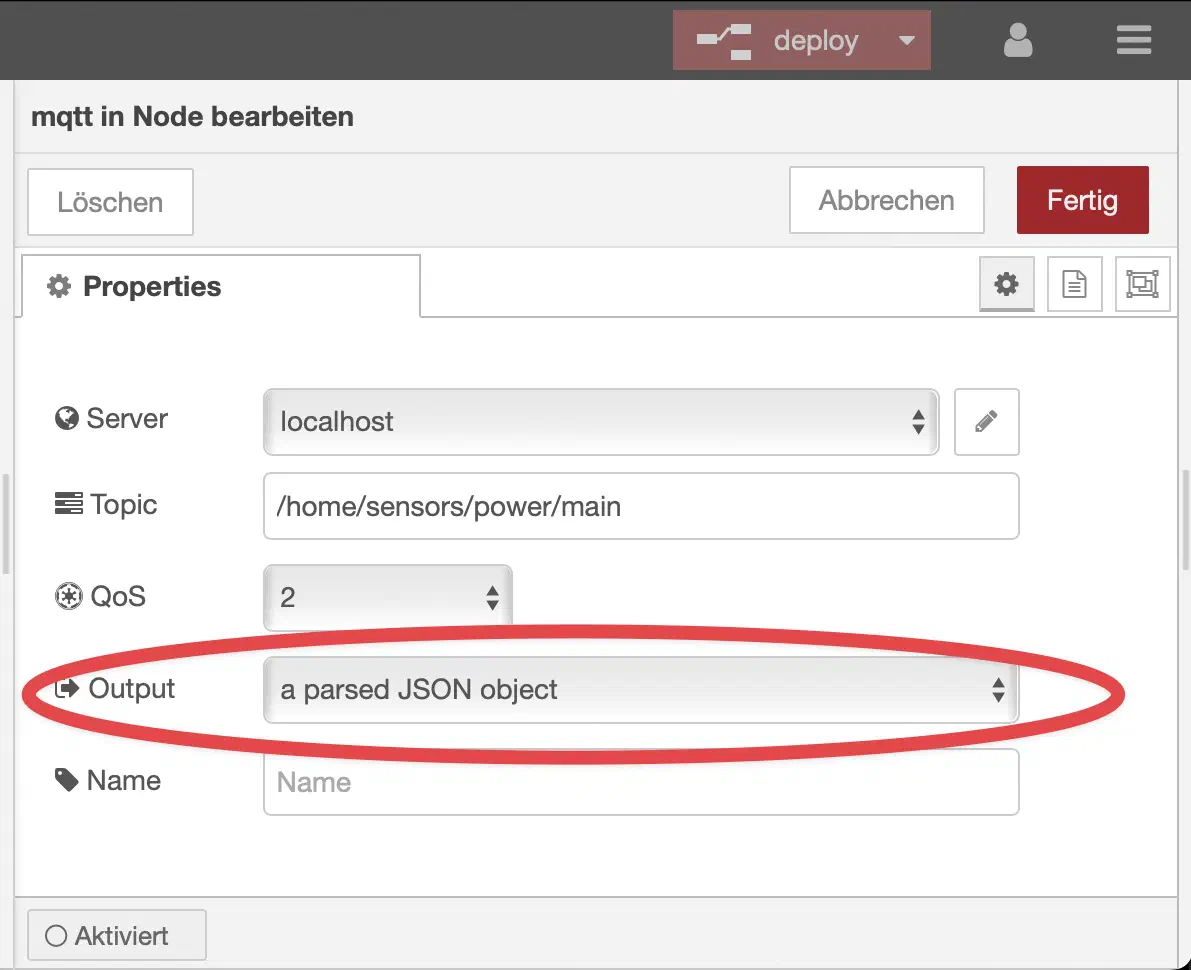1191x970 pixels.
Task: Click the tag icon next to Name
Action: (66, 780)
